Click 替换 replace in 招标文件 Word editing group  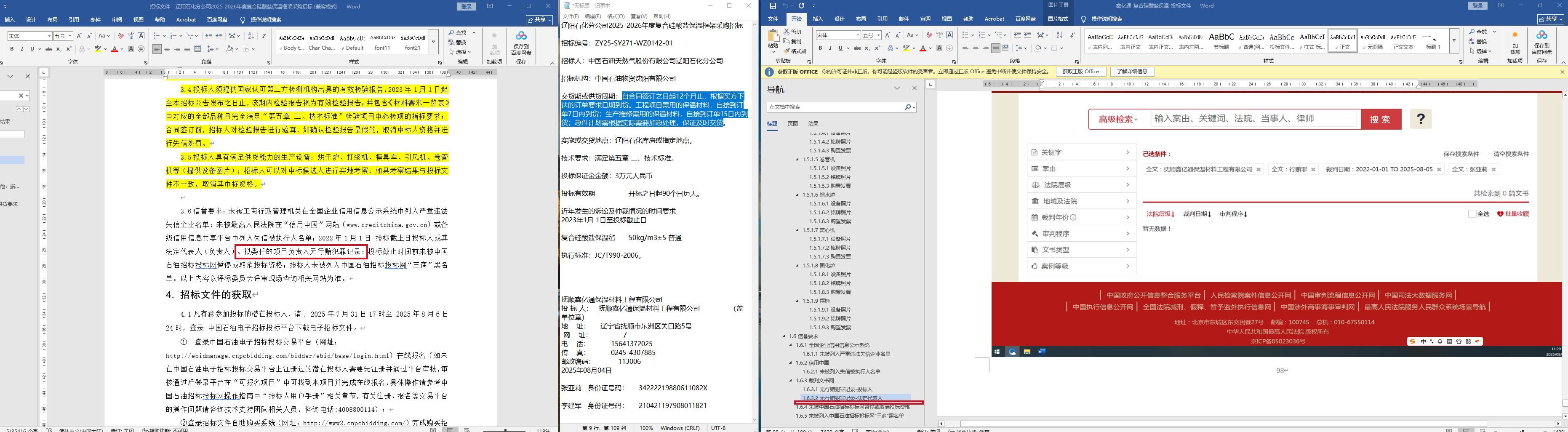(x=458, y=43)
